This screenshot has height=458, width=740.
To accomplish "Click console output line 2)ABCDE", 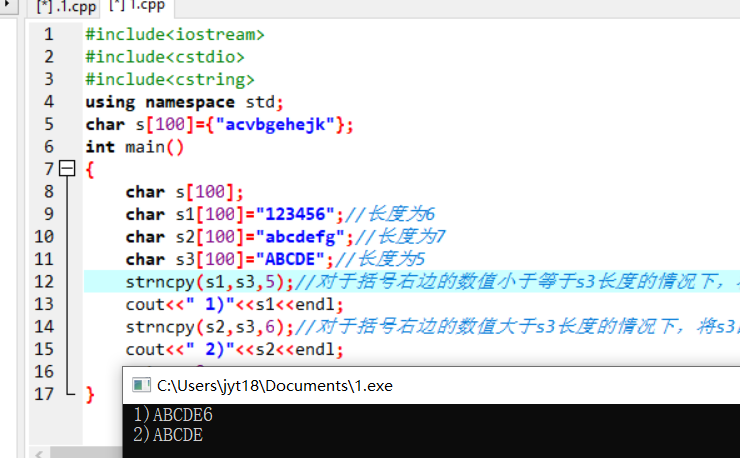I will point(168,435).
